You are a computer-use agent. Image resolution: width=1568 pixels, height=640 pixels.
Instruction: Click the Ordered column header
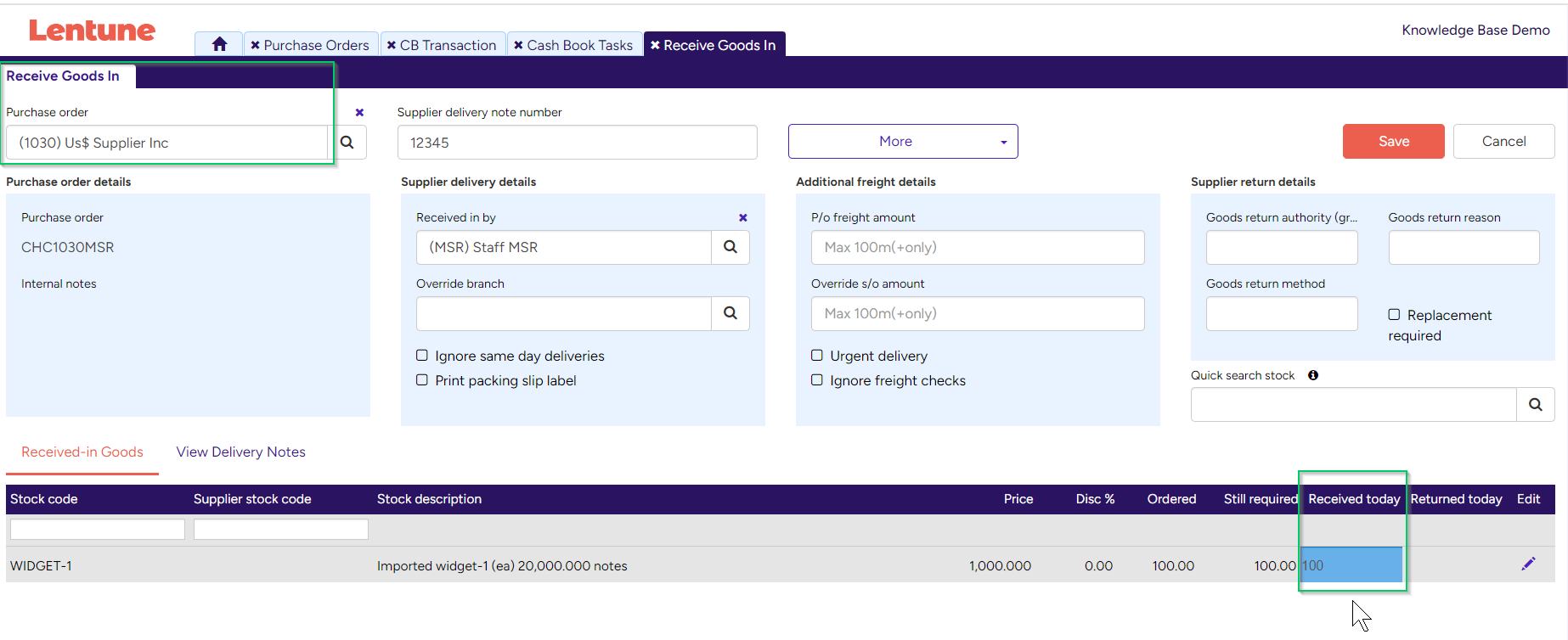point(1171,499)
